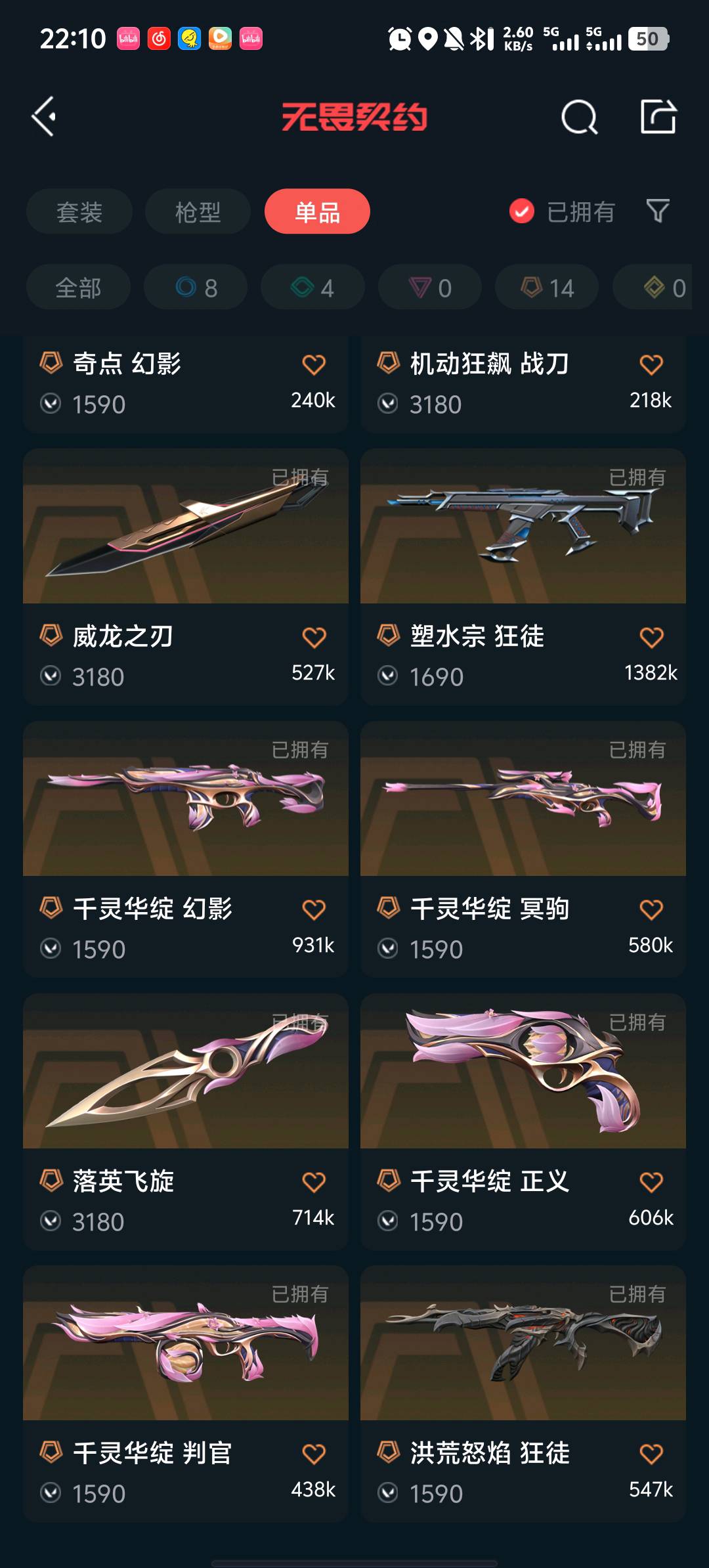This screenshot has height=1568, width=709.
Task: Toggle the 已拥有 owned checkbox
Action: point(522,211)
